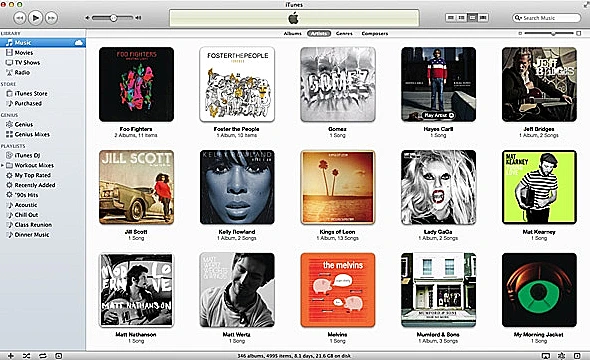590x360 pixels.
Task: Open Radio in the sidebar
Action: (x=22, y=72)
